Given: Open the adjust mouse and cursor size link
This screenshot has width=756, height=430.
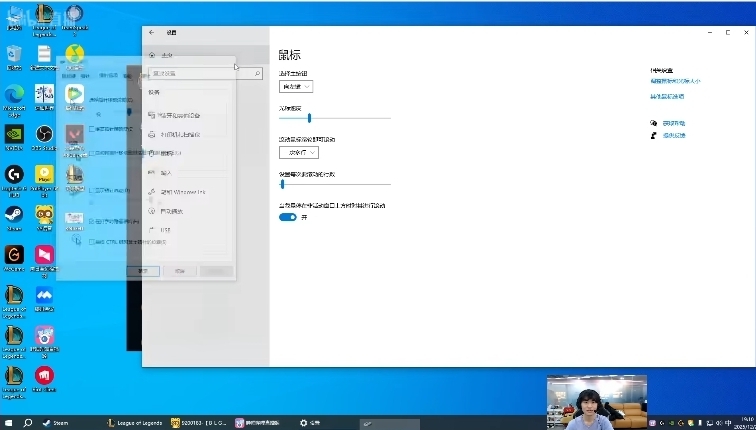Looking at the screenshot, I should pos(675,80).
